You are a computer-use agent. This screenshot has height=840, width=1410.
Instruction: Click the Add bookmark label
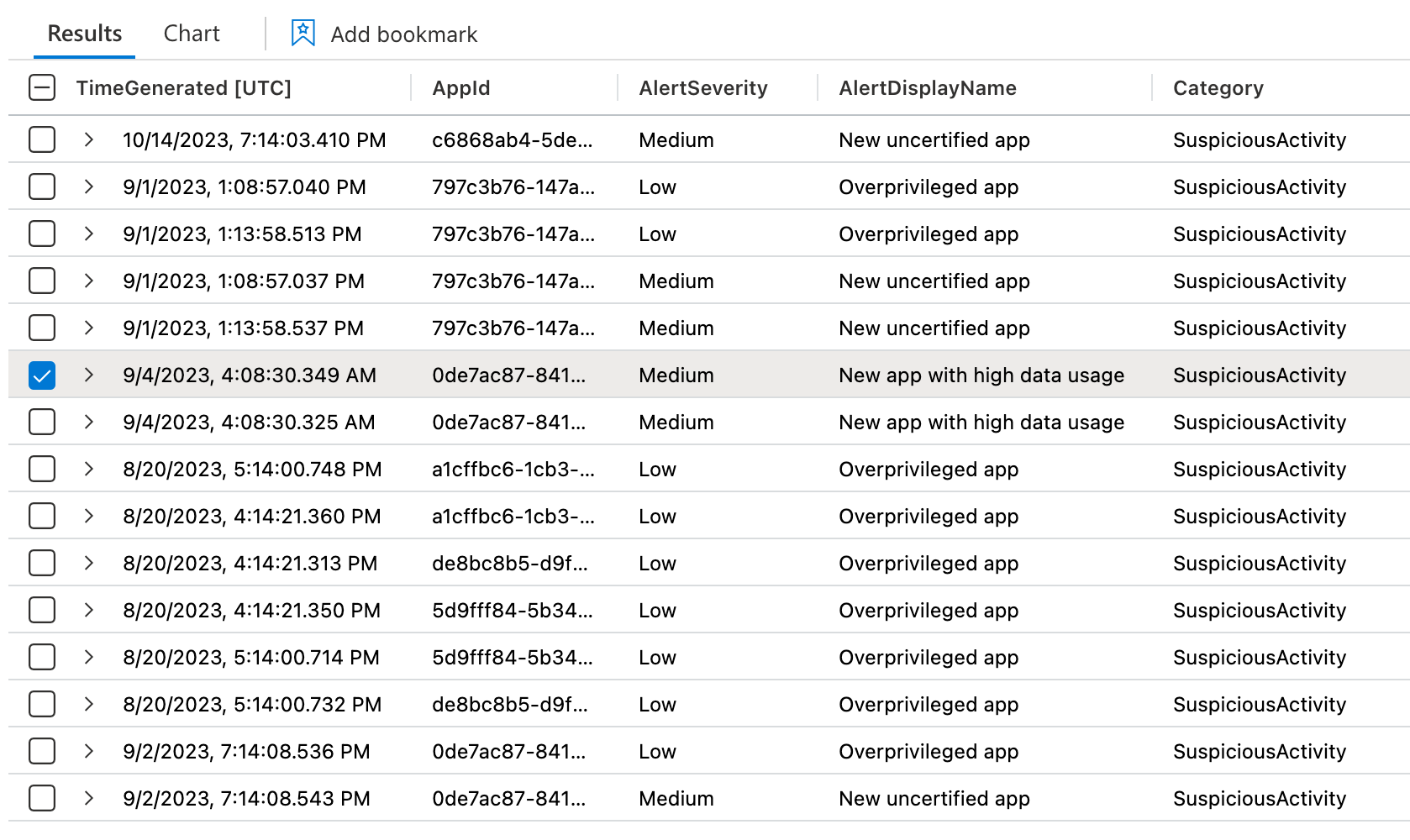click(x=404, y=34)
